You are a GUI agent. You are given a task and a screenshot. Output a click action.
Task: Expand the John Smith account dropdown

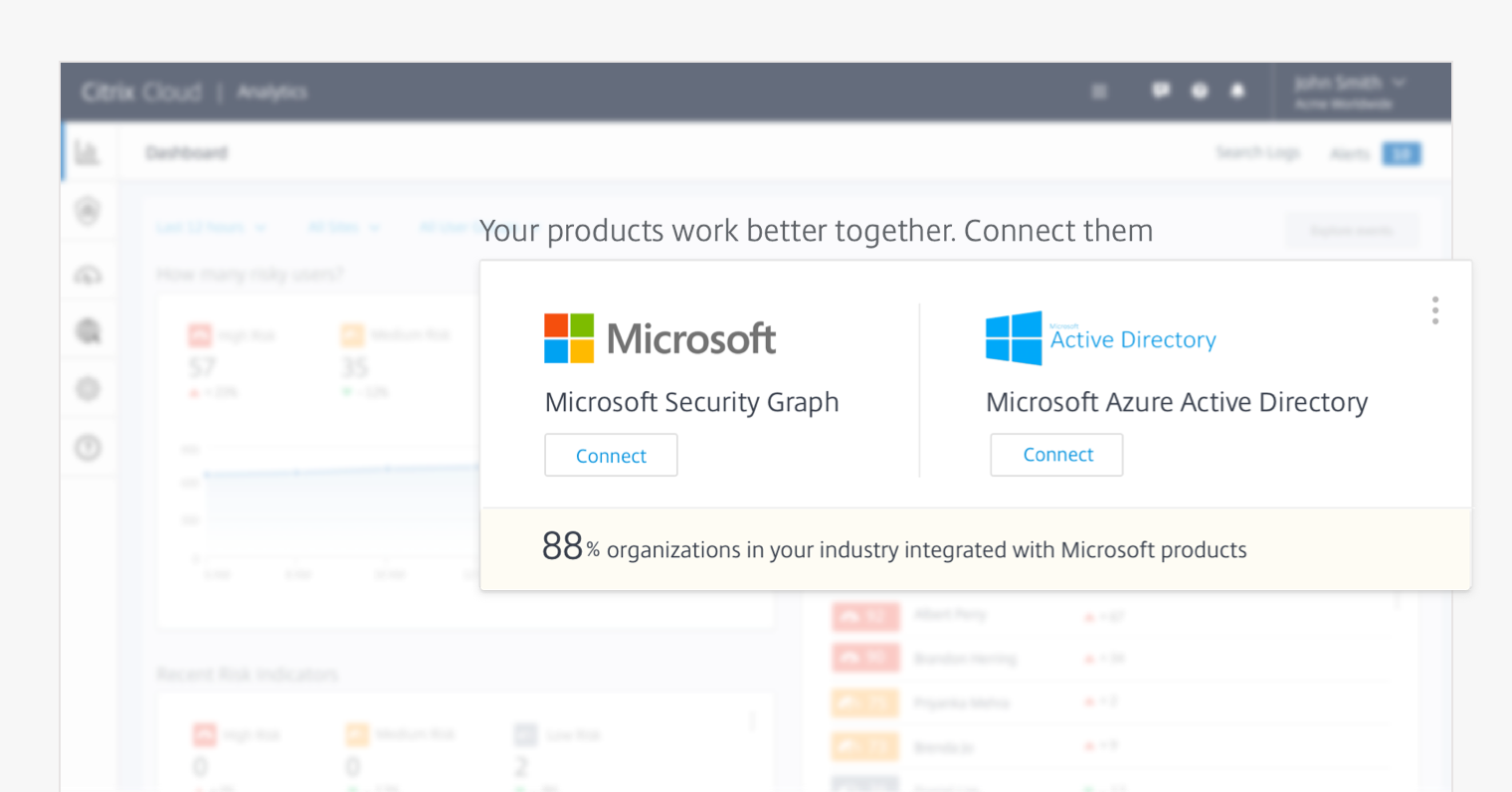[x=1350, y=92]
